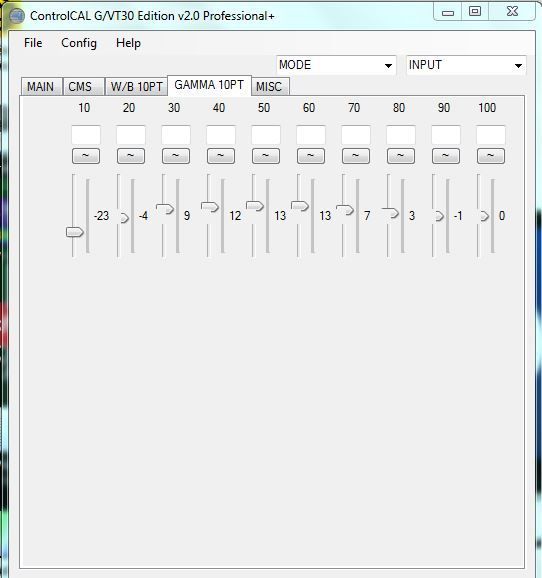This screenshot has height=578, width=542.
Task: Click the ~ button under column 10
Action: point(86,156)
